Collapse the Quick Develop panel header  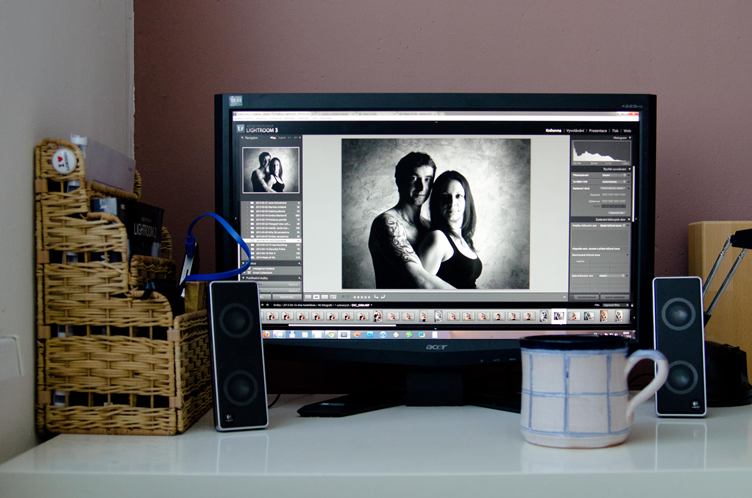click(601, 170)
